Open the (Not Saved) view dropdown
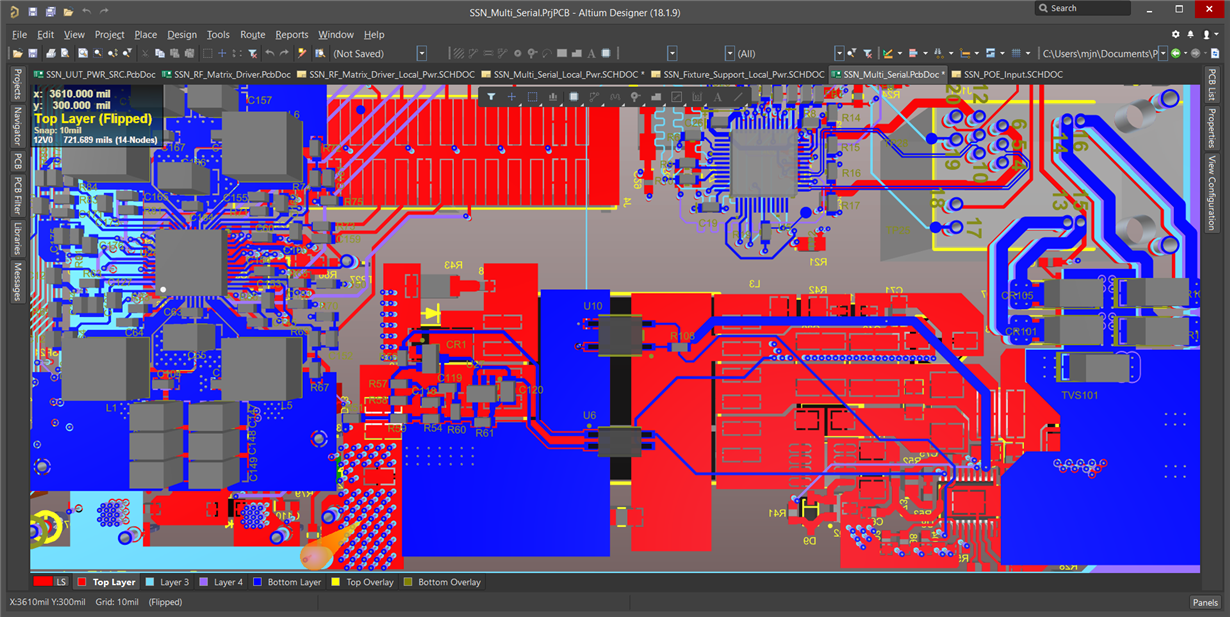Viewport: 1230px width, 617px height. click(422, 53)
